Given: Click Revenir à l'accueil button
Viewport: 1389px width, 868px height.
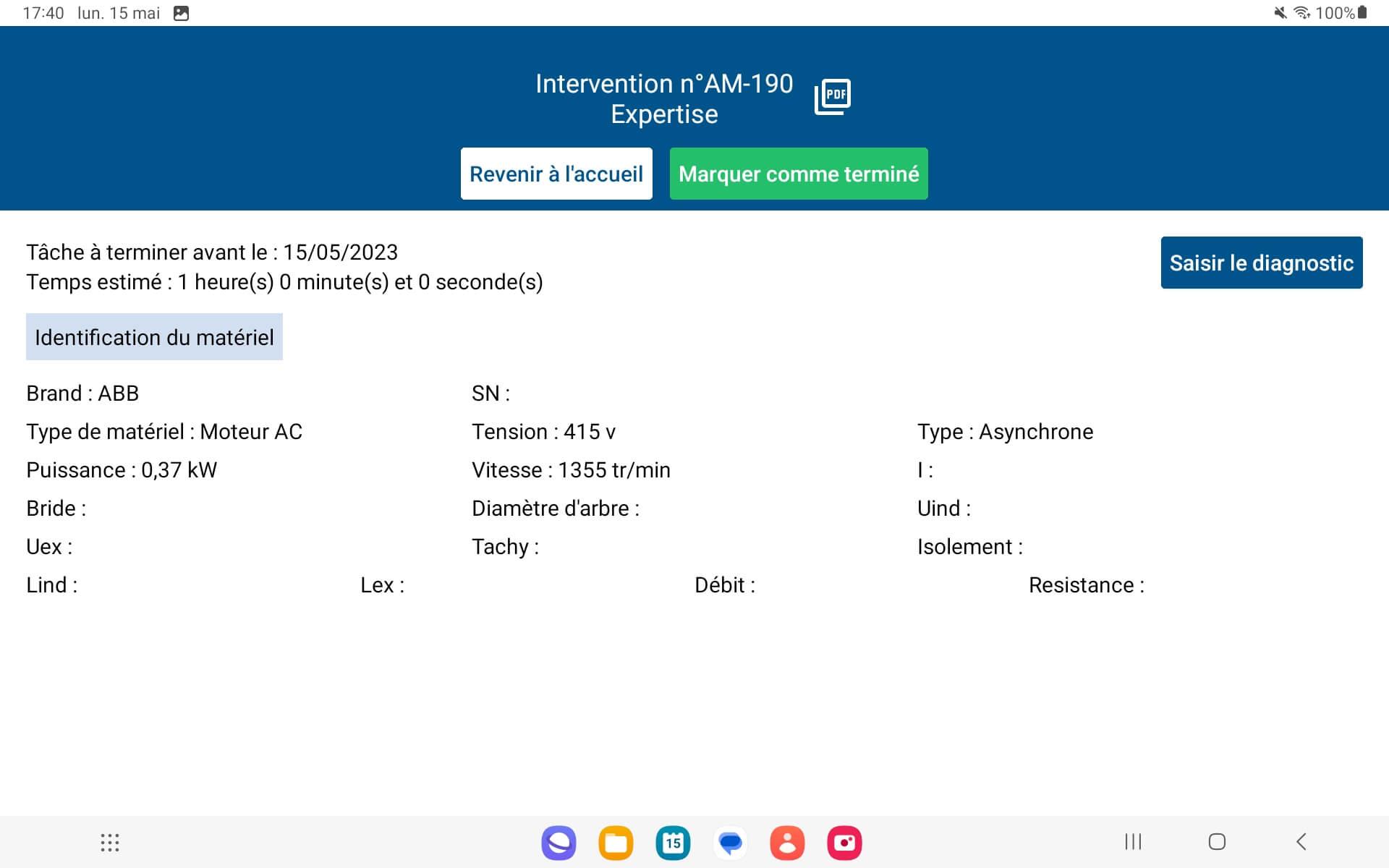Looking at the screenshot, I should pyautogui.click(x=556, y=174).
